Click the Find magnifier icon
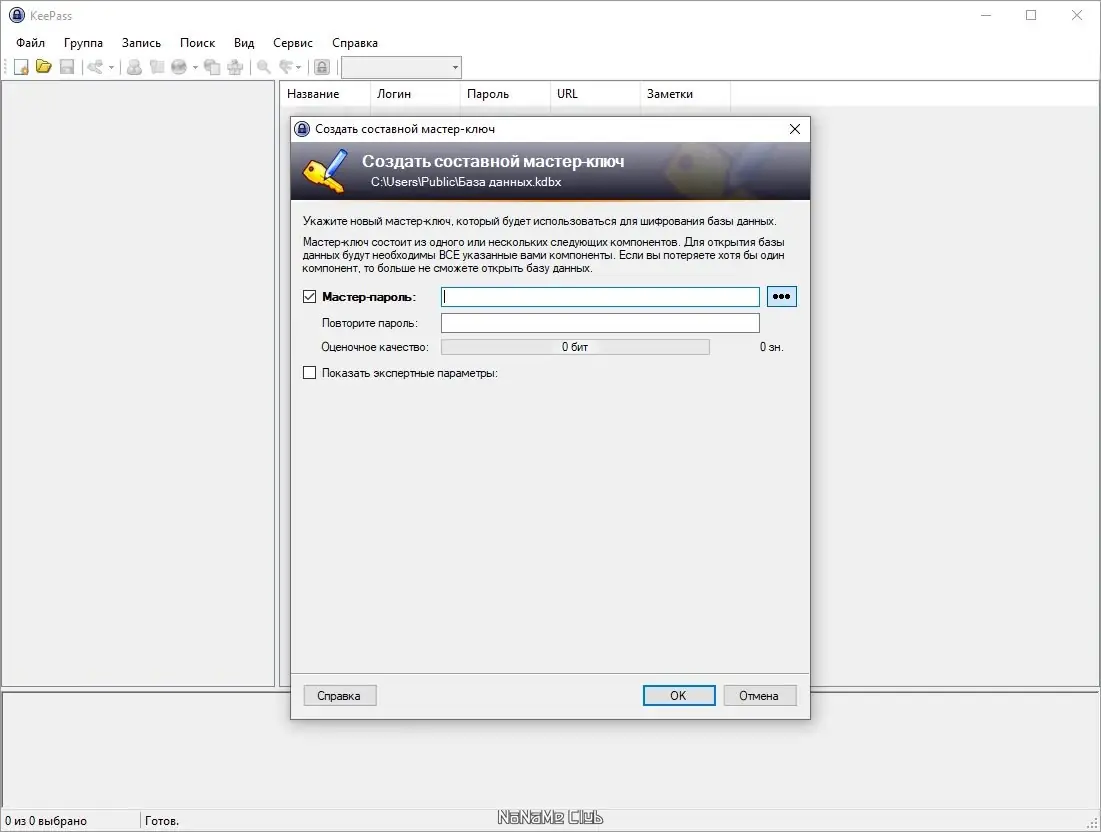Image resolution: width=1101 pixels, height=832 pixels. (x=263, y=67)
